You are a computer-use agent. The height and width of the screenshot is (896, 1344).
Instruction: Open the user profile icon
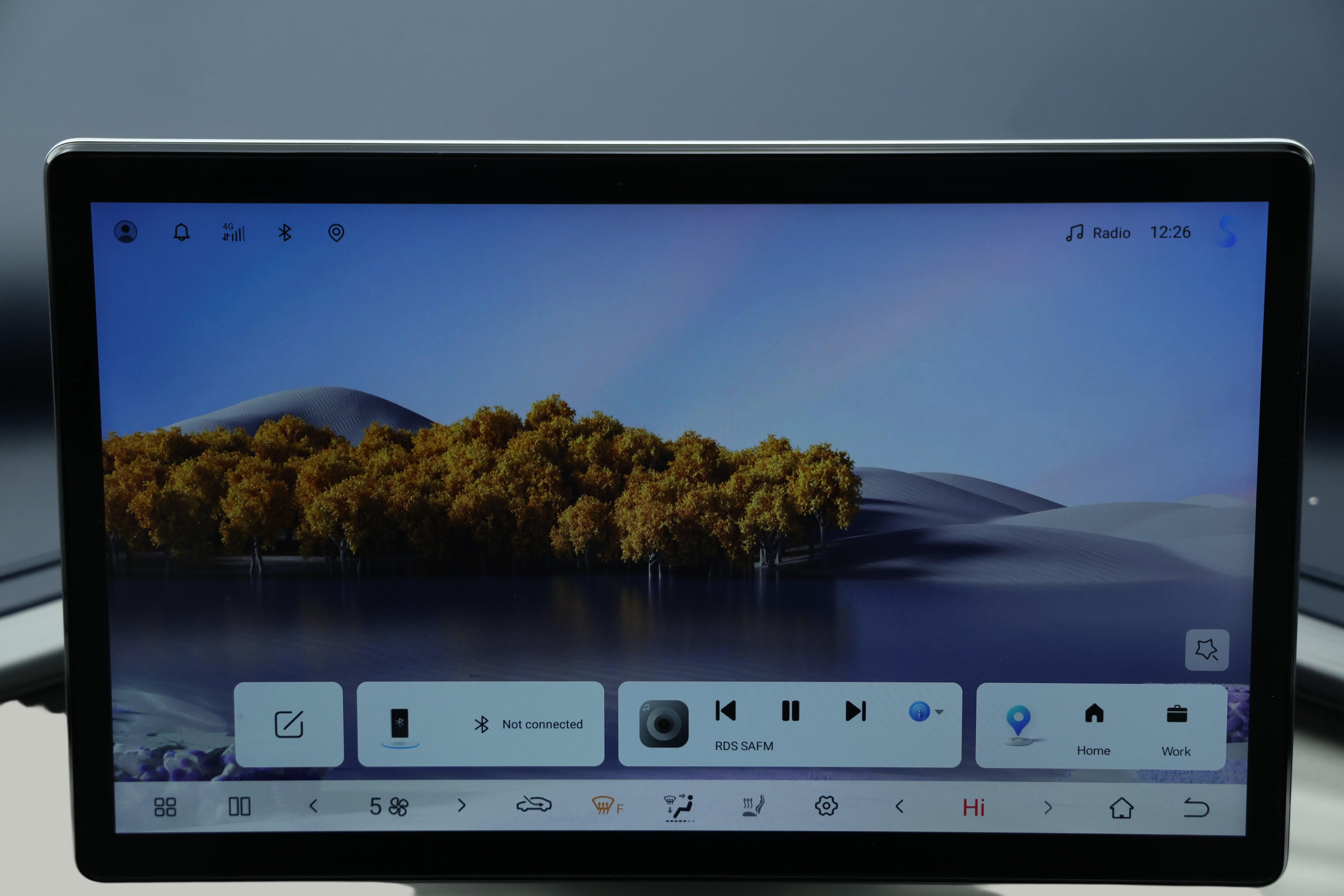point(126,232)
